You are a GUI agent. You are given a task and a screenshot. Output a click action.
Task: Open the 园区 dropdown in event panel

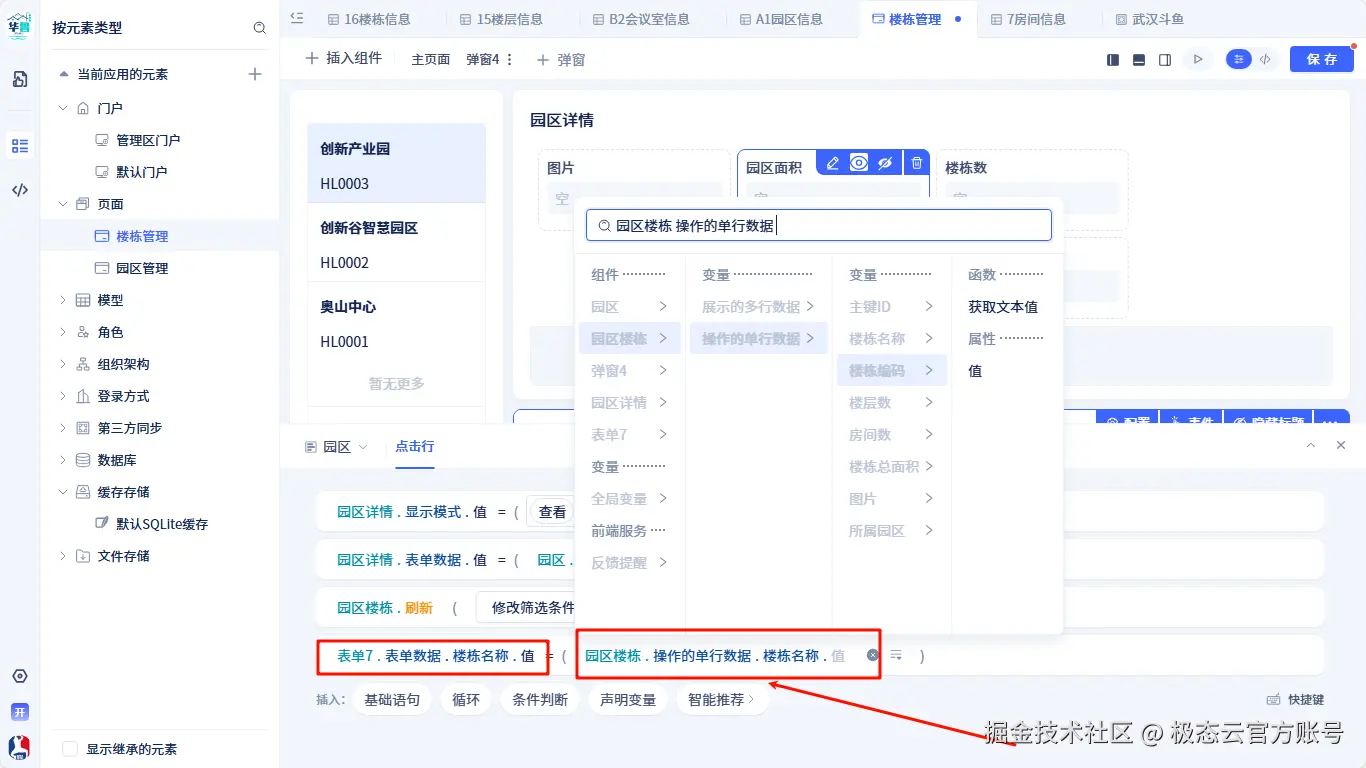[x=337, y=447]
